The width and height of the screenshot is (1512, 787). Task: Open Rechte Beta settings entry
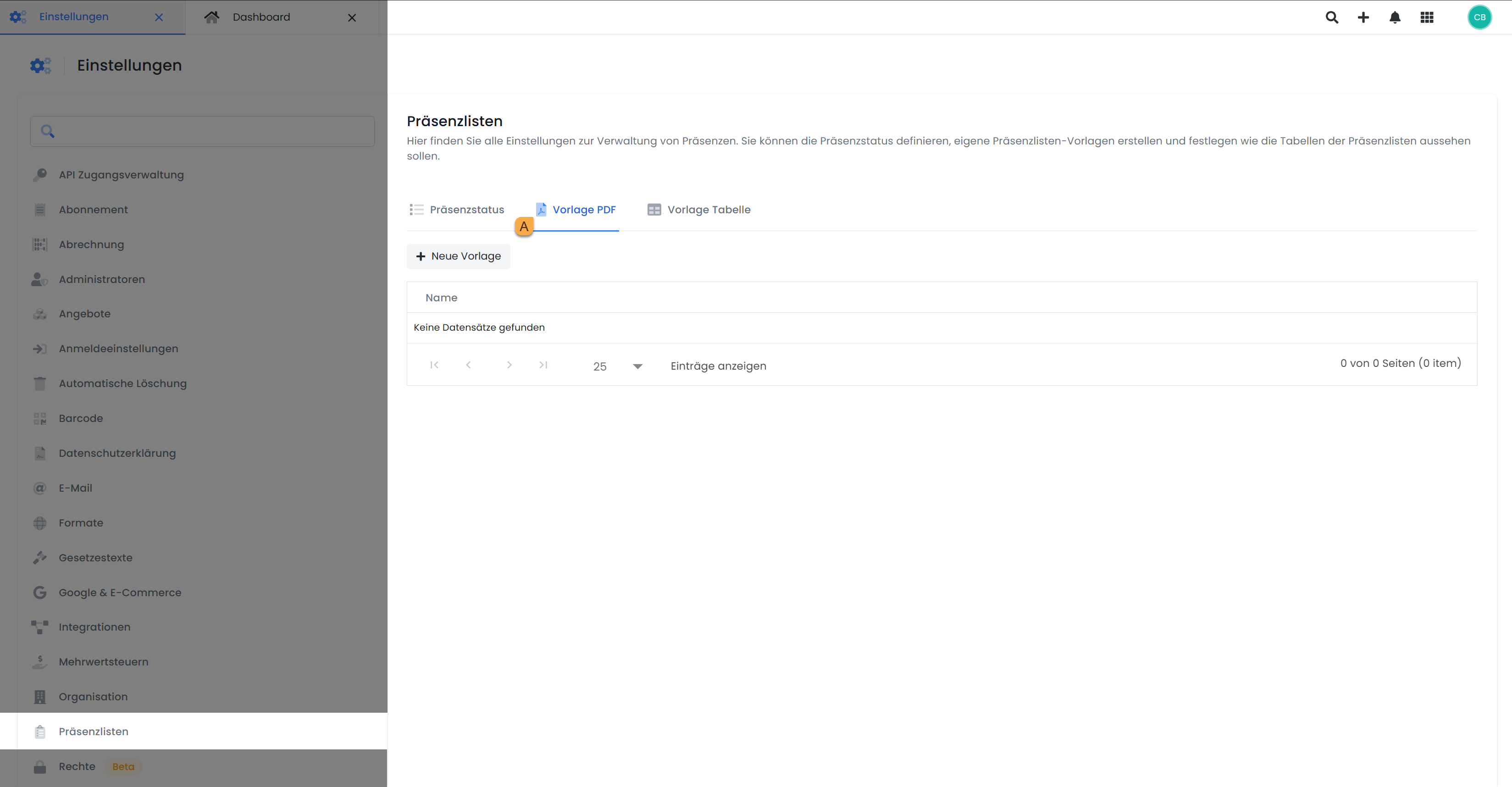click(x=77, y=766)
